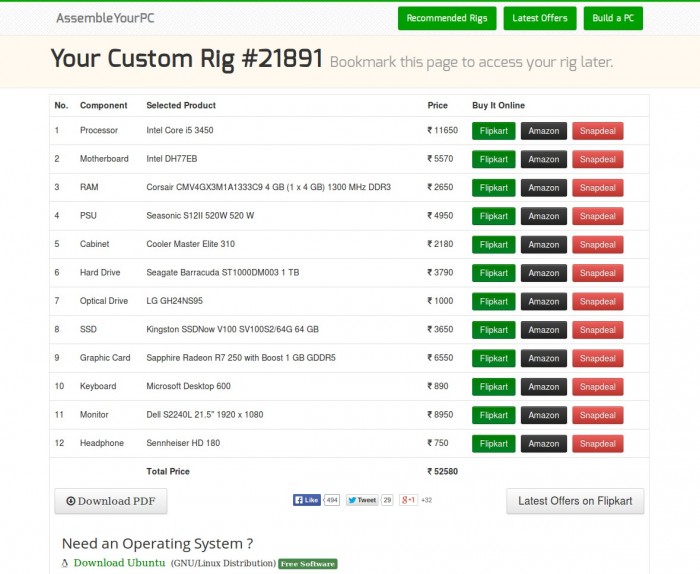Click the Google +1 button
700x574 pixels.
[408, 500]
